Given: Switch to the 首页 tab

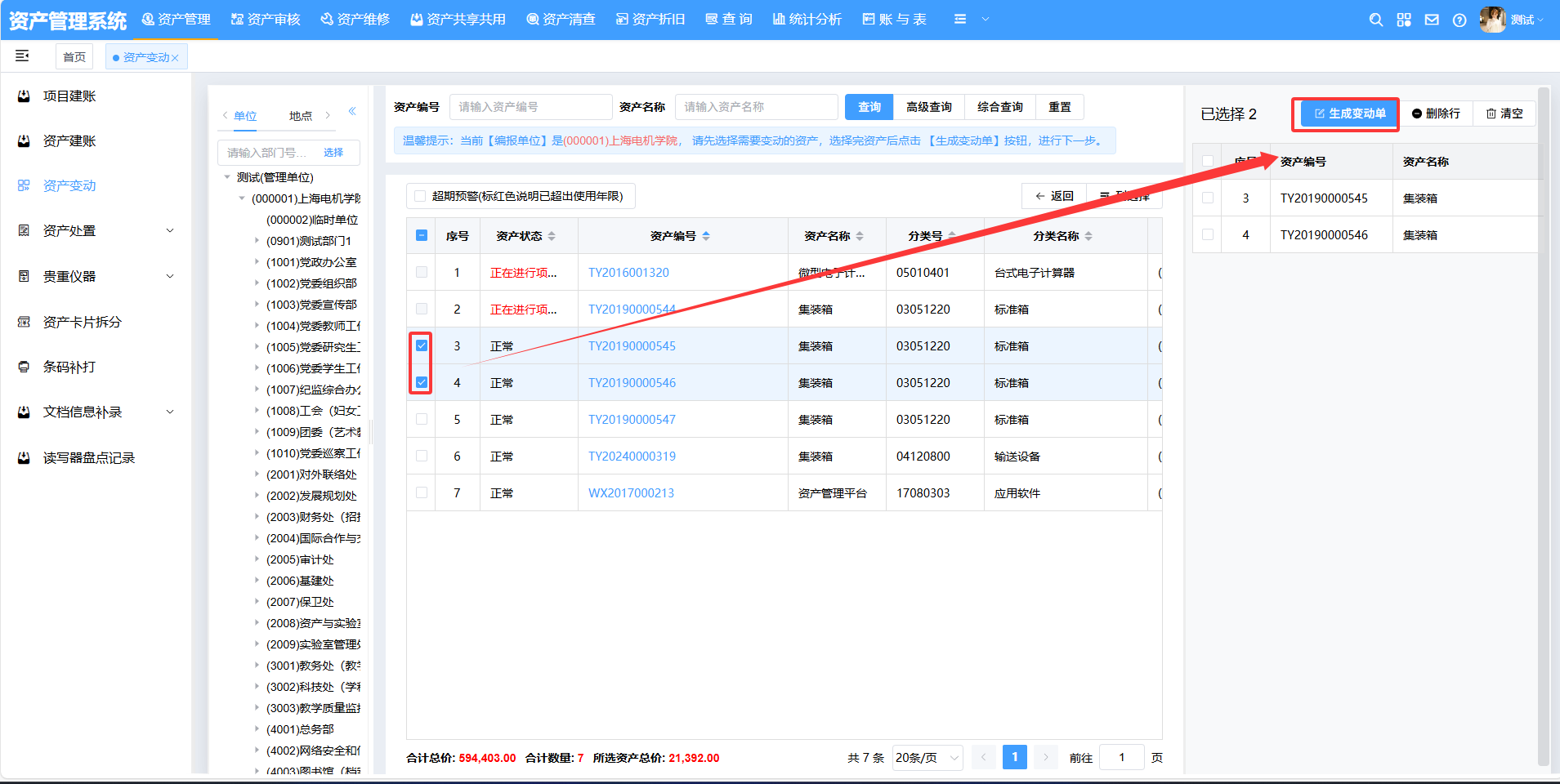Looking at the screenshot, I should pyautogui.click(x=74, y=56).
